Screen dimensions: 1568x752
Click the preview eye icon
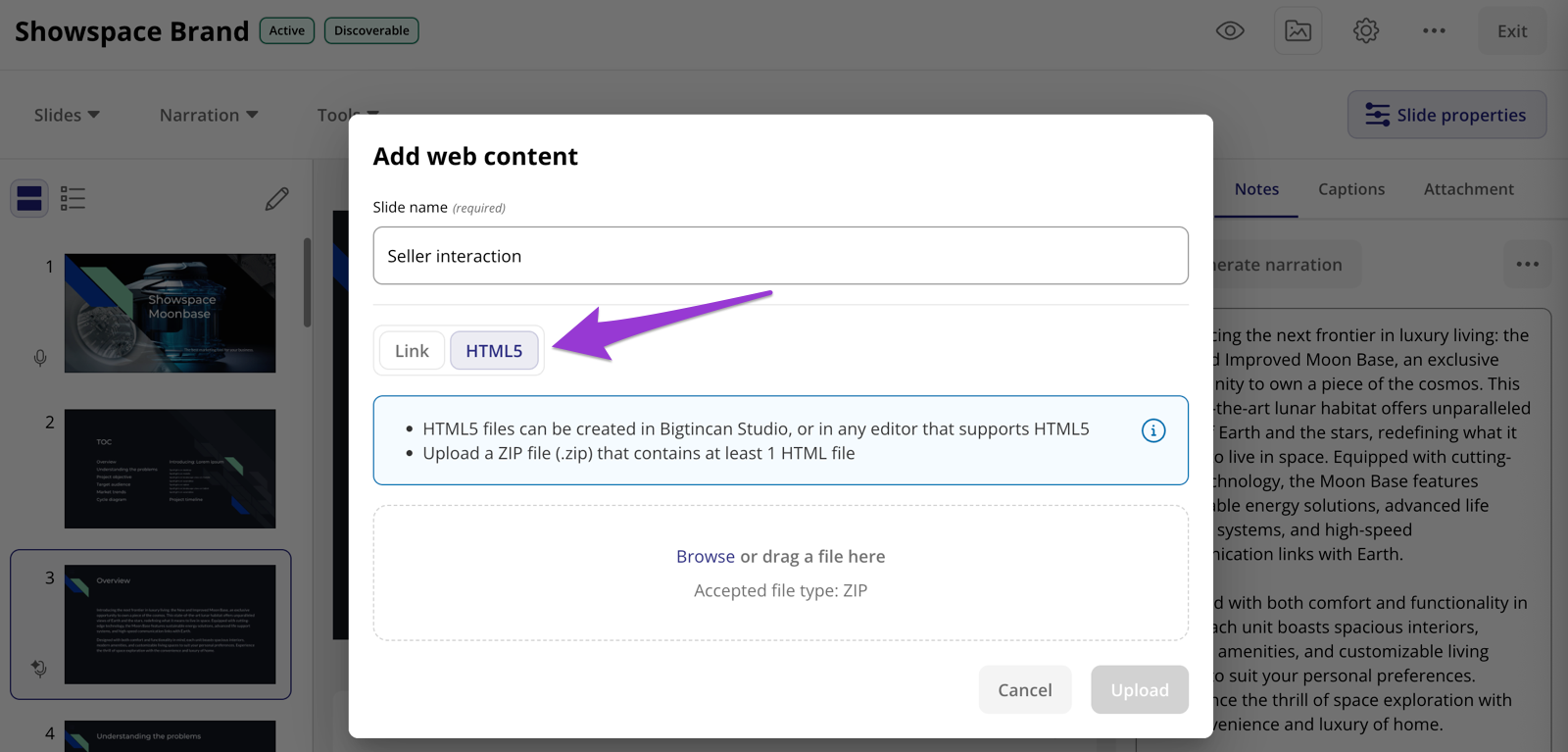tap(1230, 30)
